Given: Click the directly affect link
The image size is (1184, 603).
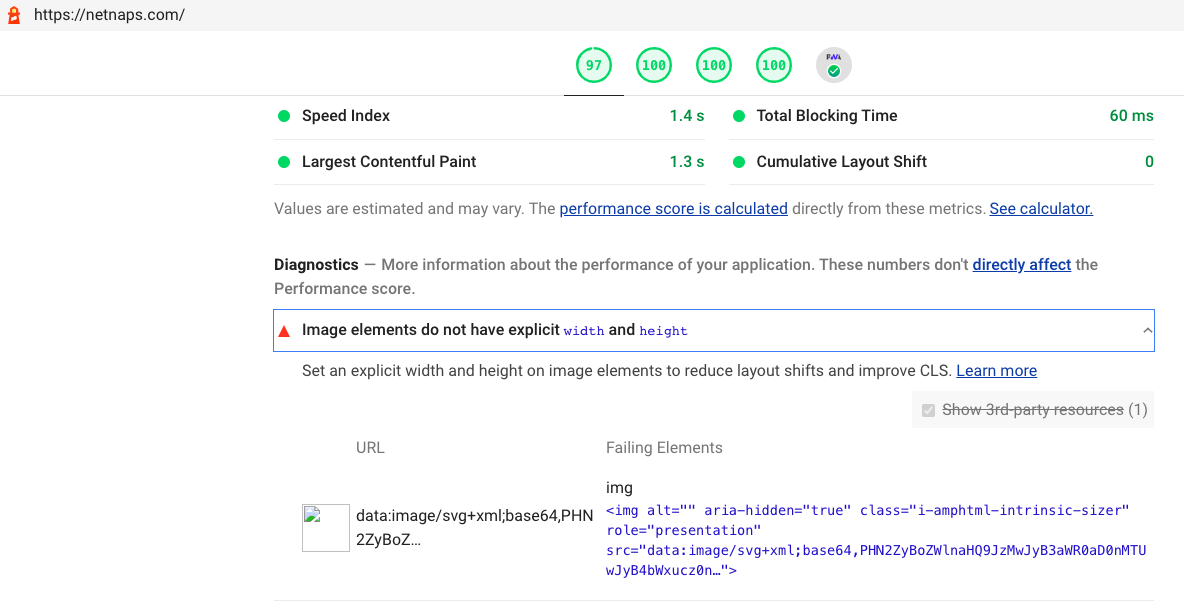Looking at the screenshot, I should pos(1022,264).
